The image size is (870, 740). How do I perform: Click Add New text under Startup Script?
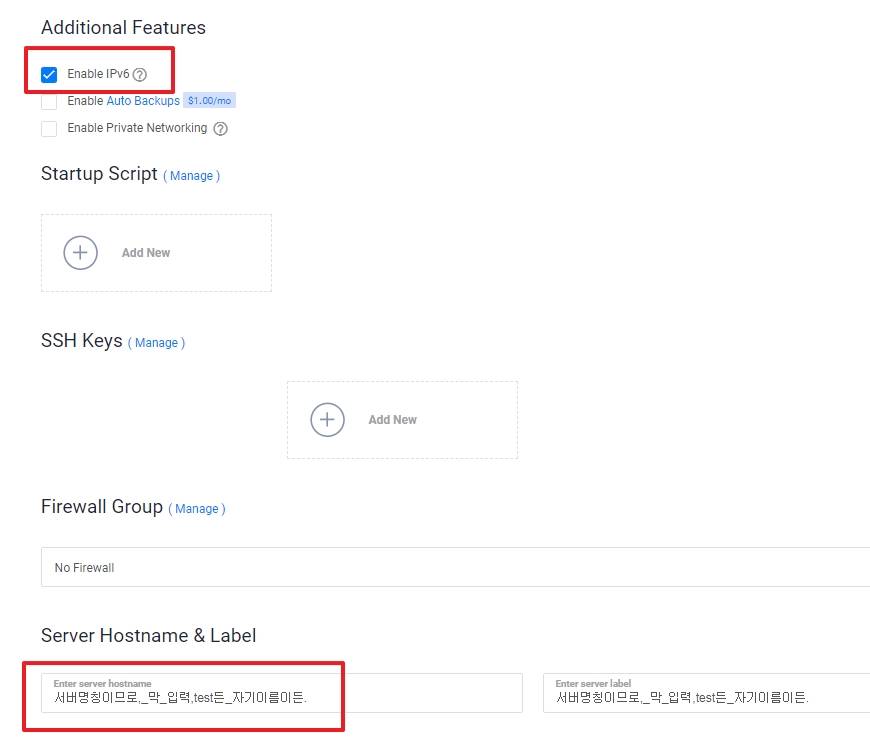click(x=146, y=253)
